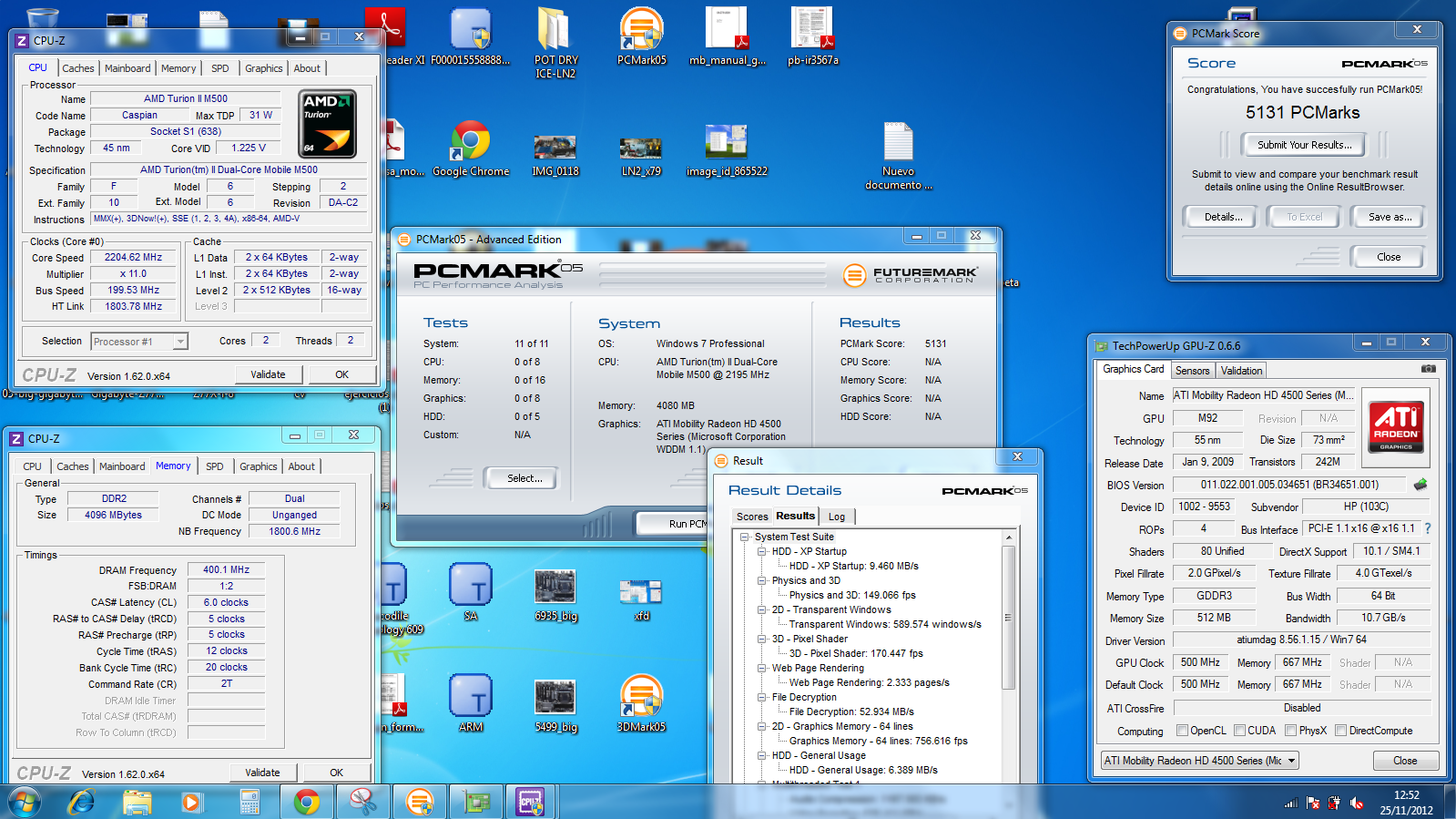Screen dimensions: 1456x819
Task: Click the DRAM Frequency 400.1 MHz value
Action: coord(226,569)
